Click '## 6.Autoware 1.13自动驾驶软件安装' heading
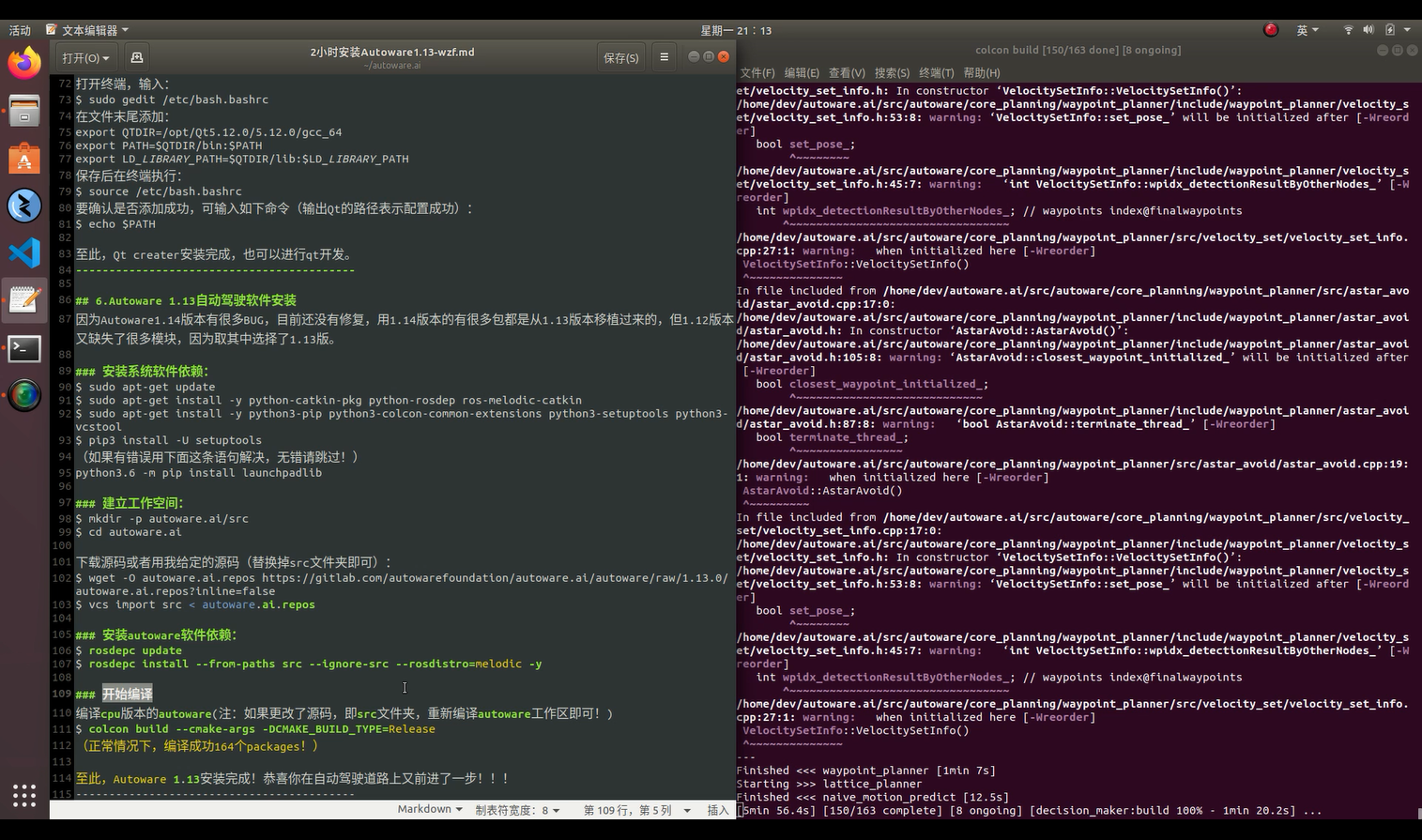Image resolution: width=1422 pixels, height=840 pixels. click(186, 300)
